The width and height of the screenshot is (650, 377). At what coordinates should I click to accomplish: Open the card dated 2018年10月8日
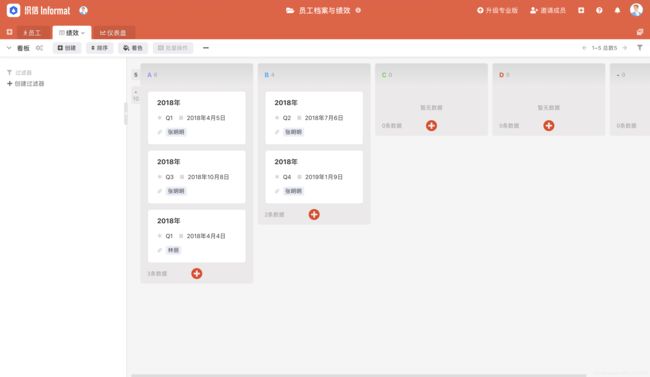196,177
